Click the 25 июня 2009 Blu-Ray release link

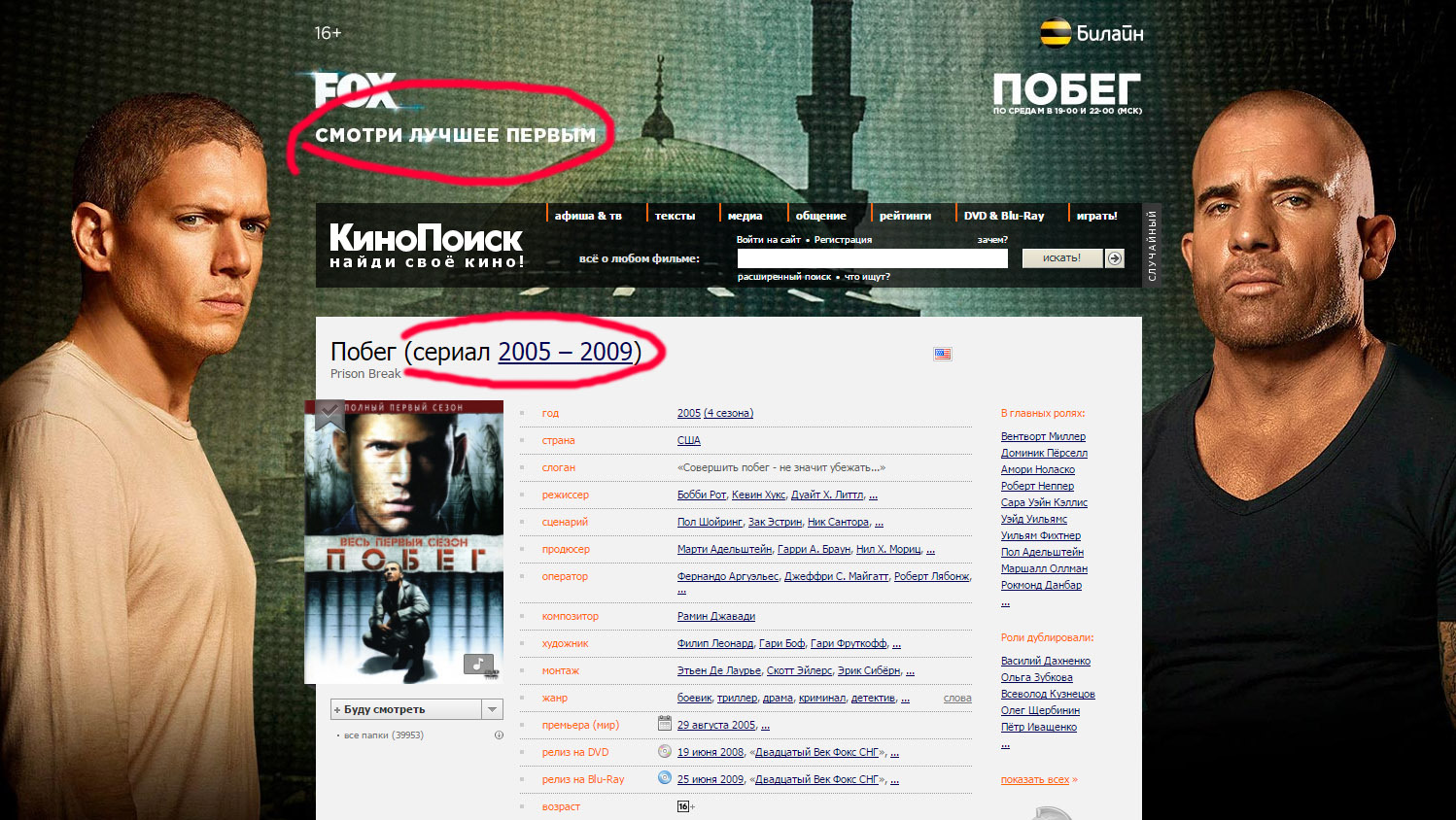tap(711, 780)
